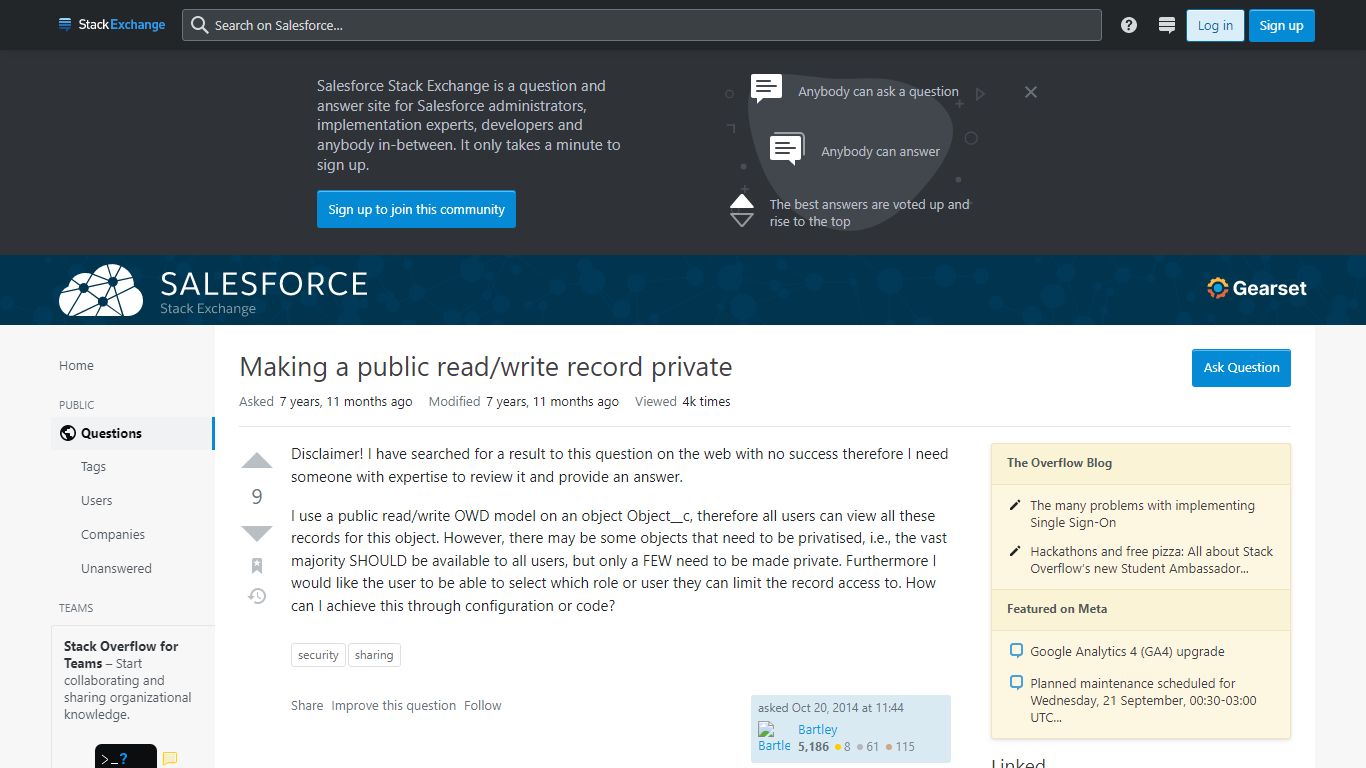The image size is (1366, 768).
Task: Click the Log in button
Action: 1215,25
